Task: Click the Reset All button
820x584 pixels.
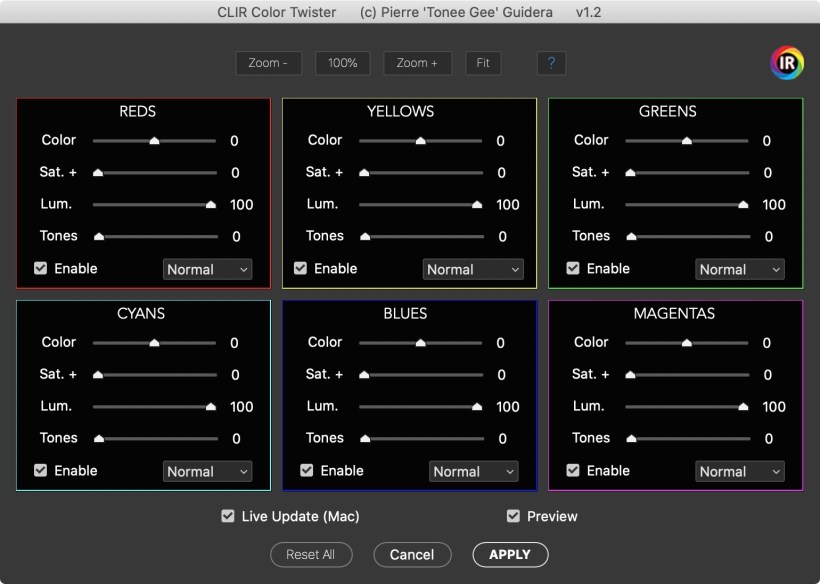Action: [x=310, y=554]
